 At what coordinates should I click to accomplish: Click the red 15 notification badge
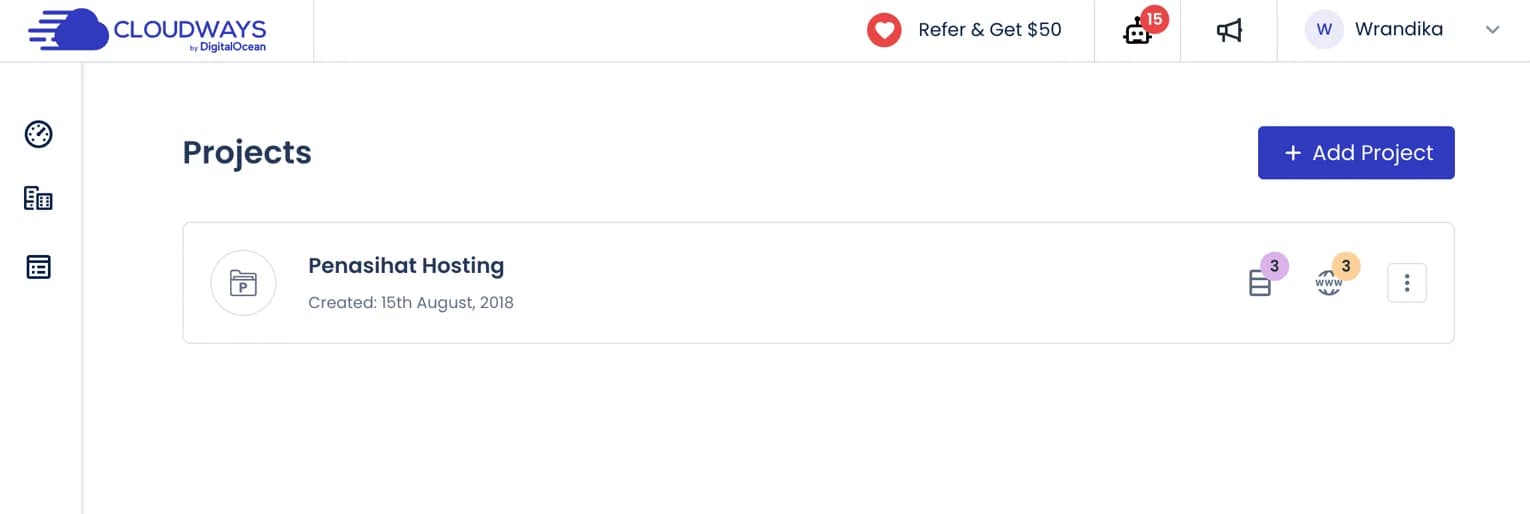pos(1154,19)
